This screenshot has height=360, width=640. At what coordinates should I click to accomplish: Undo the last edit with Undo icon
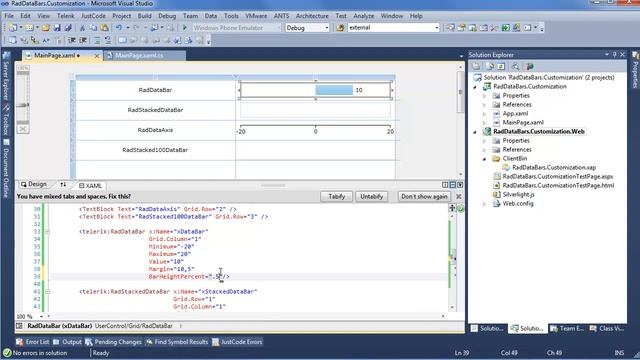click(119, 28)
